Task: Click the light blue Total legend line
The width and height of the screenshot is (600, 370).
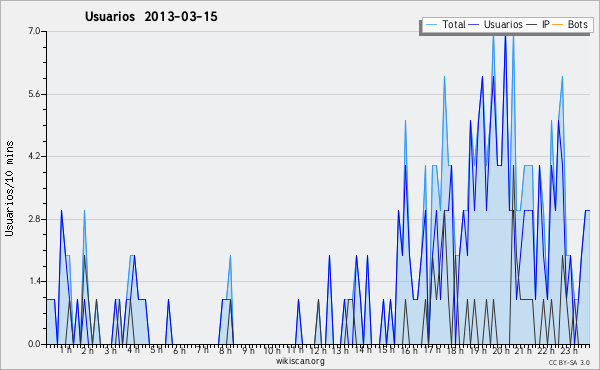Action: coord(431,25)
